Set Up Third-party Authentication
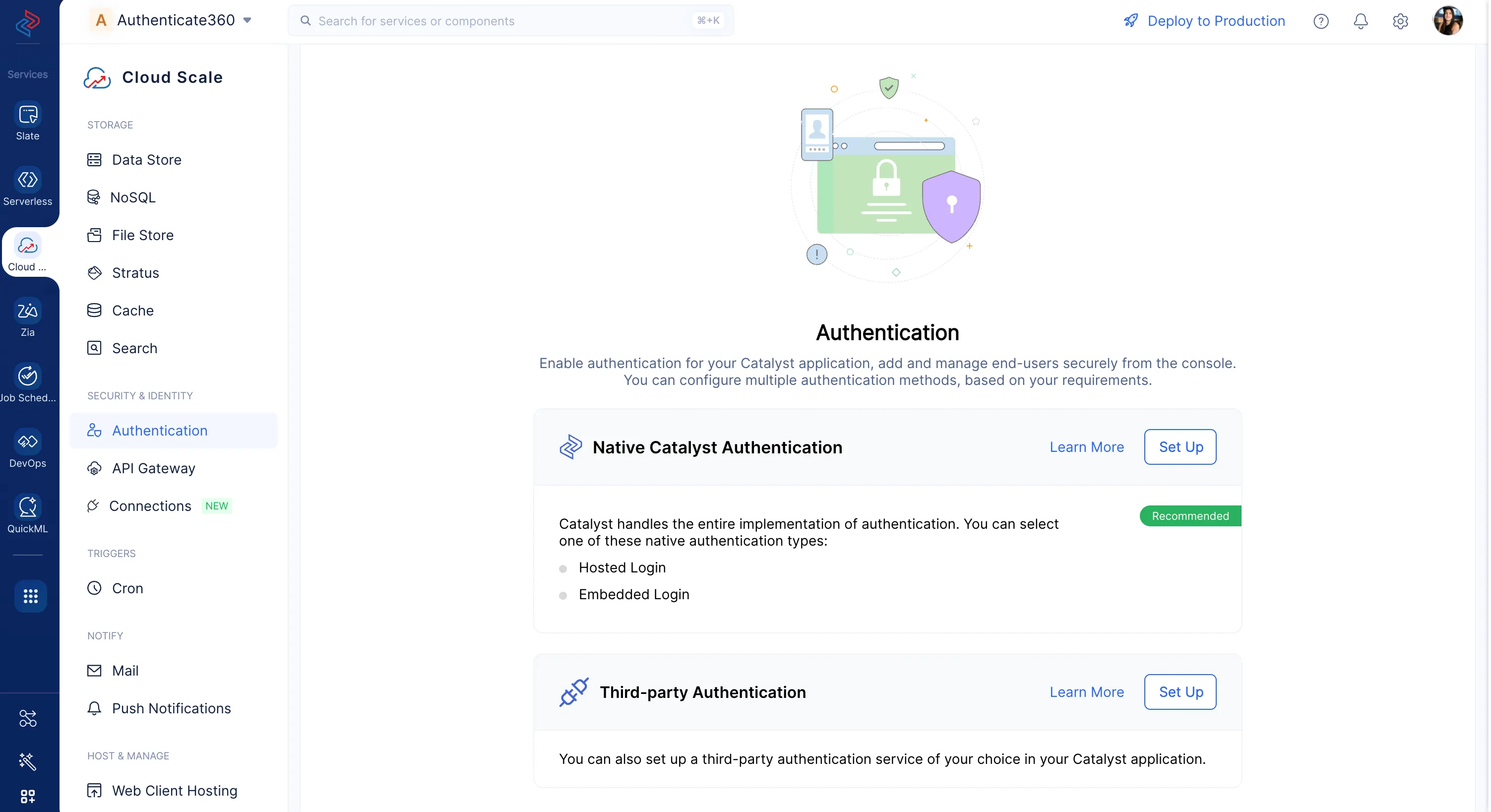The image size is (1491, 812). (x=1180, y=691)
